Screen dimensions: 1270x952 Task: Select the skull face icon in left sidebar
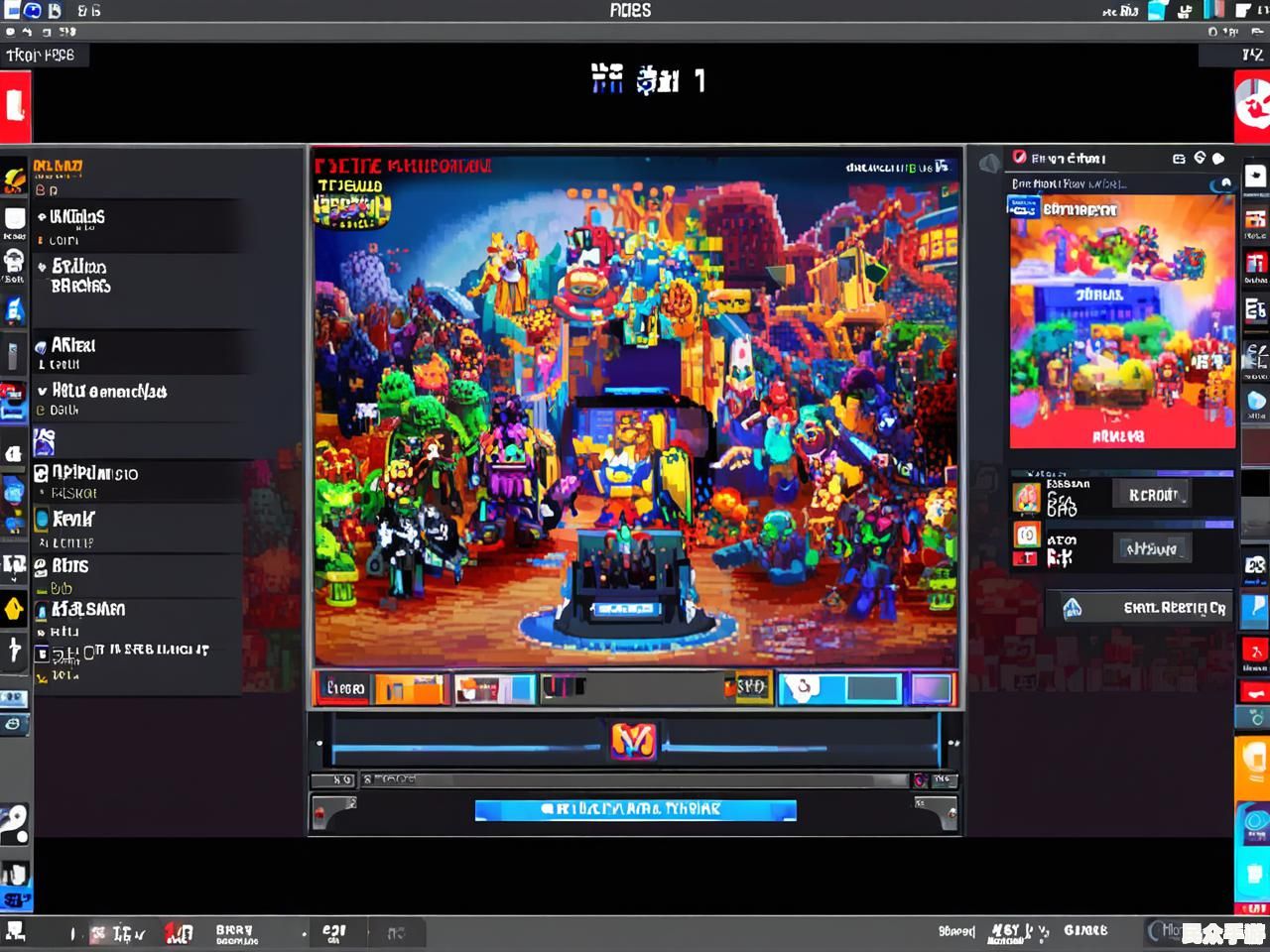coord(14,262)
